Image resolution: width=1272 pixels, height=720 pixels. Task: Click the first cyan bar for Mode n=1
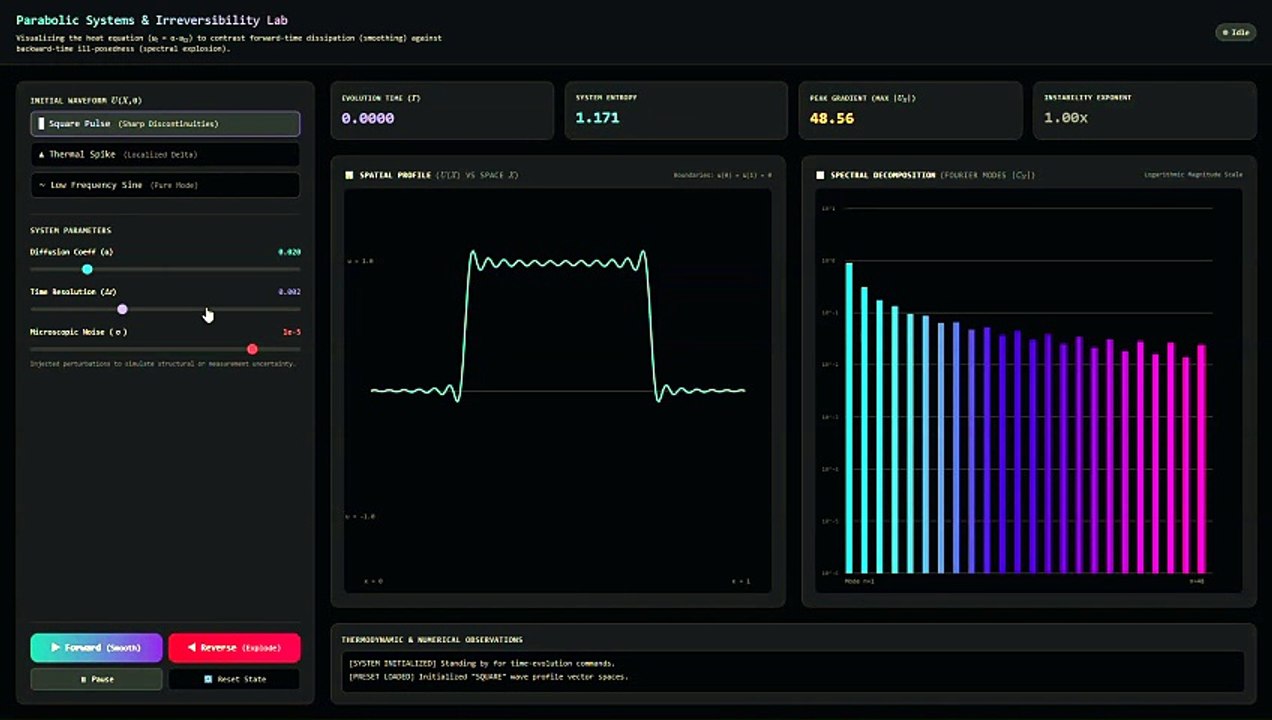pos(849,418)
